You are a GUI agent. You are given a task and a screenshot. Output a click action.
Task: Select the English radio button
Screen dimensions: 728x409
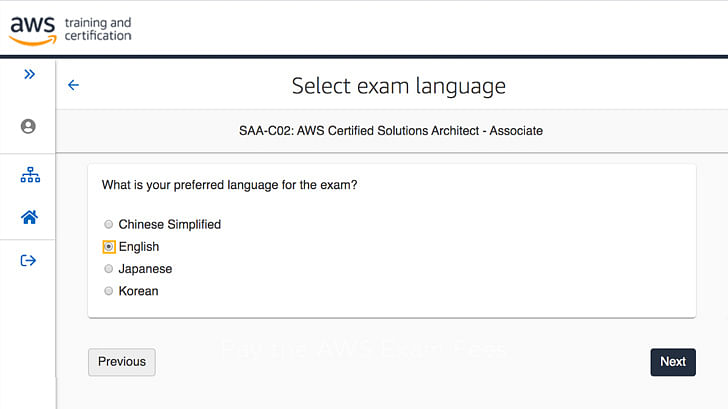click(109, 247)
